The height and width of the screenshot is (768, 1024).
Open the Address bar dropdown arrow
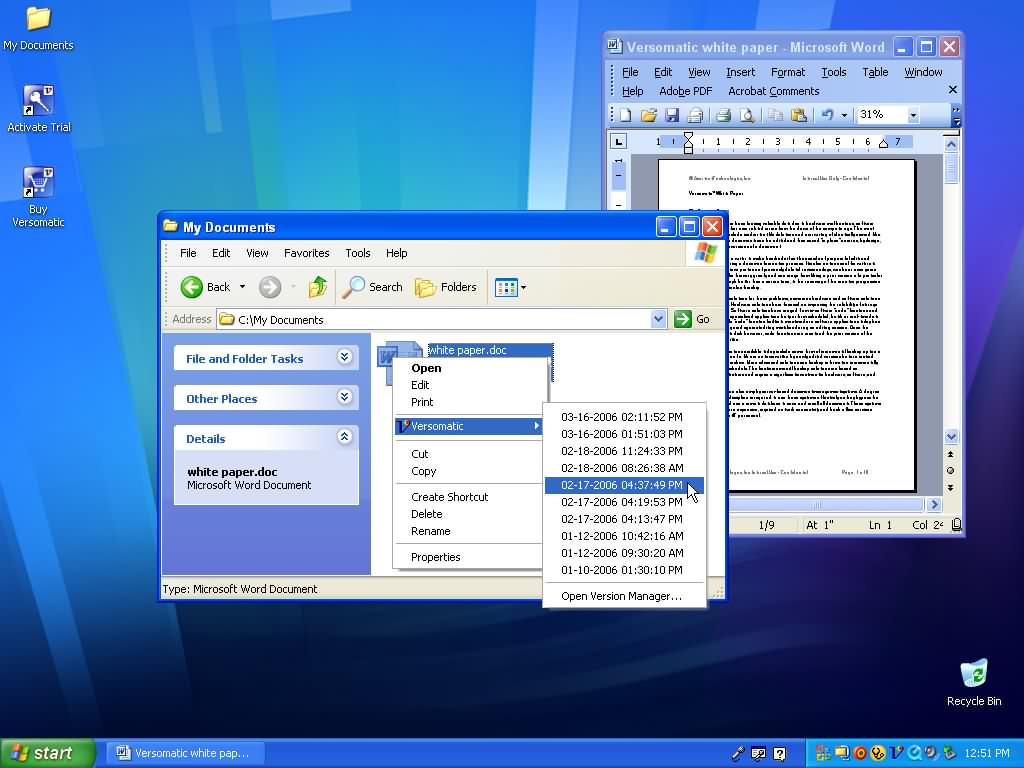658,319
